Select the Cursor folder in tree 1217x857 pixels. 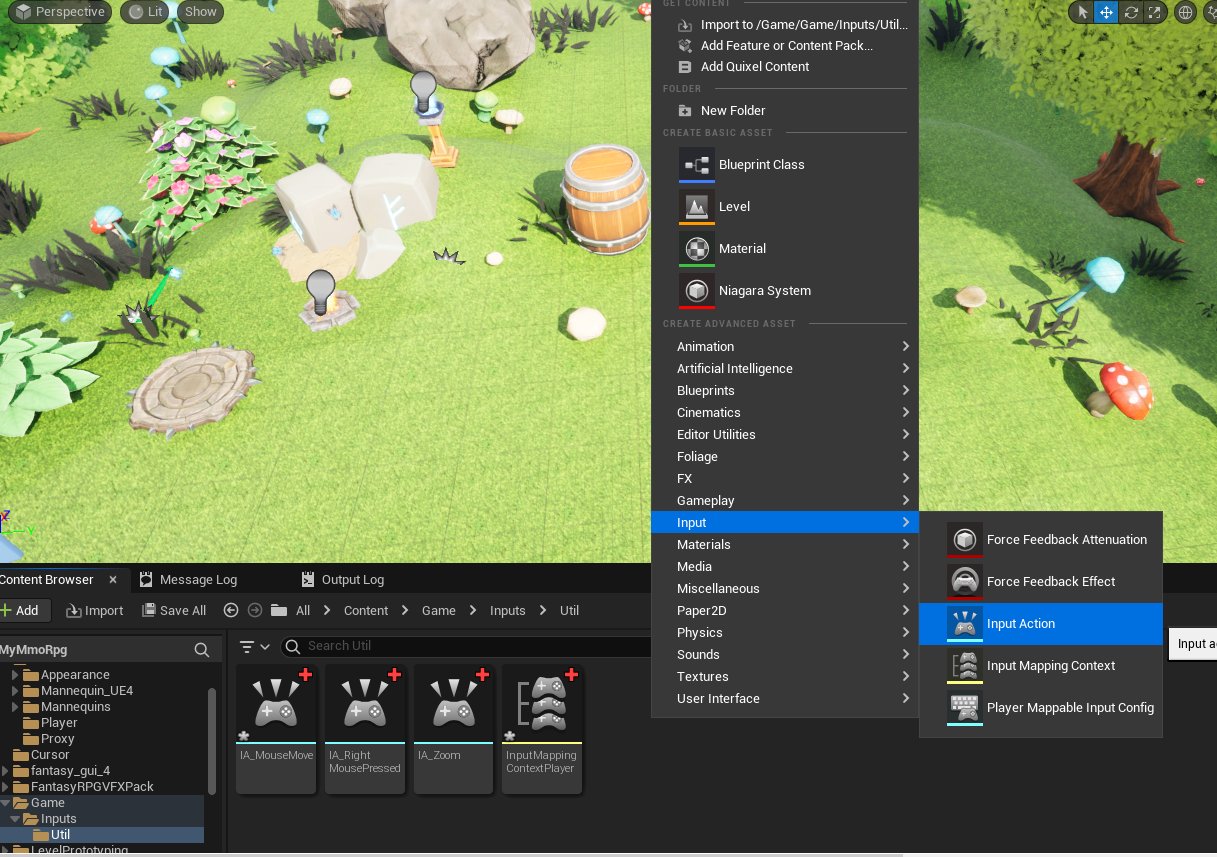[x=50, y=754]
